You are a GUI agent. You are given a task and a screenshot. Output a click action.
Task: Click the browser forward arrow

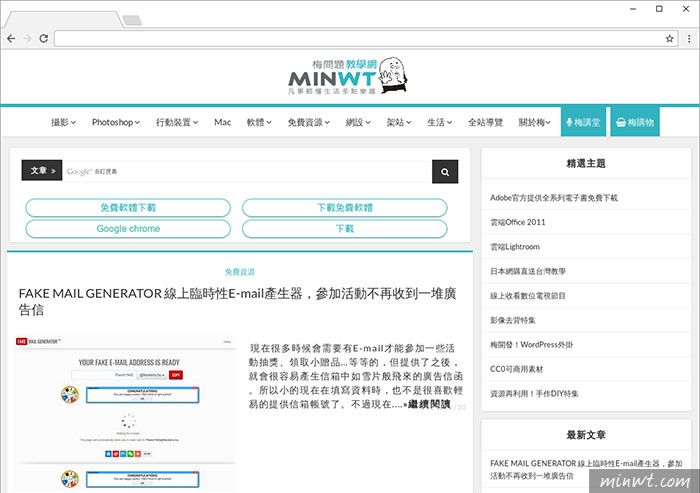[28, 38]
